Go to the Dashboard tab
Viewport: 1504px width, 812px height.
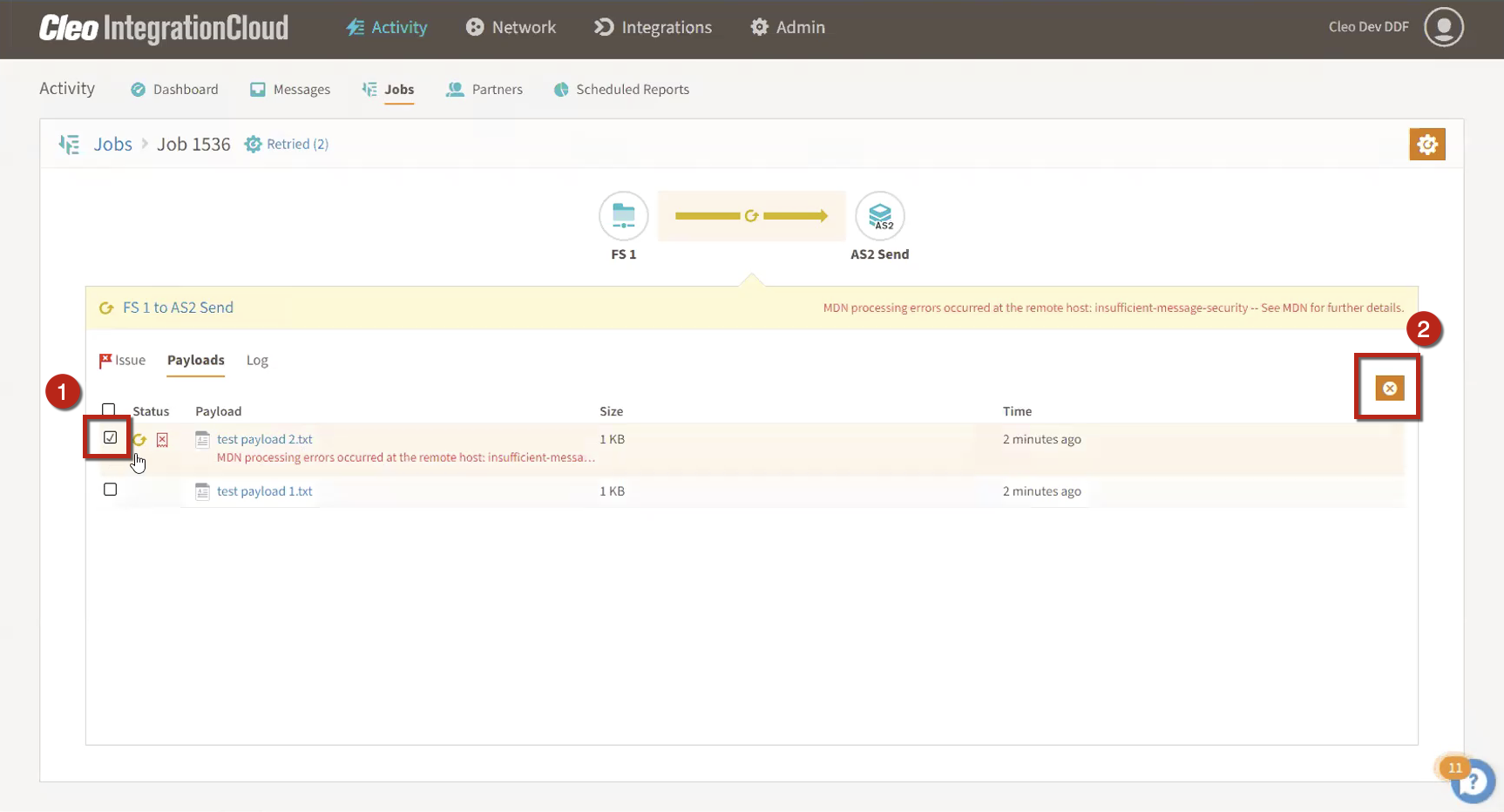pyautogui.click(x=174, y=89)
